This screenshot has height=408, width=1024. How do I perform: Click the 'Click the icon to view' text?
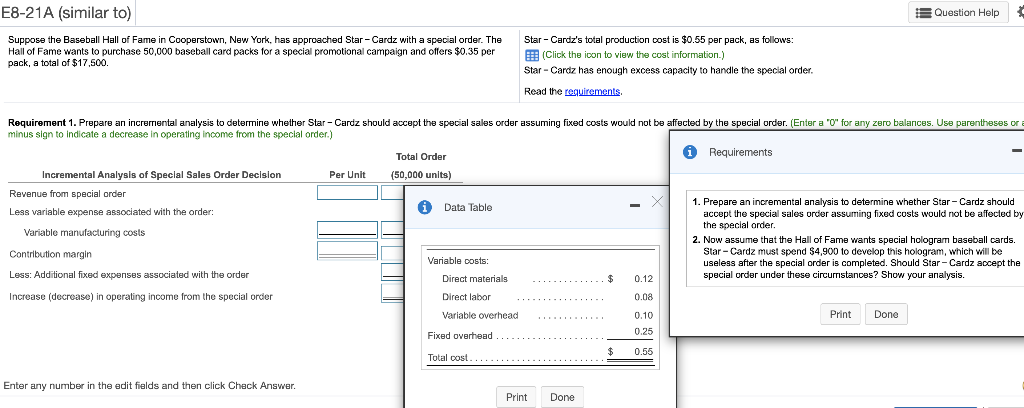coord(633,55)
